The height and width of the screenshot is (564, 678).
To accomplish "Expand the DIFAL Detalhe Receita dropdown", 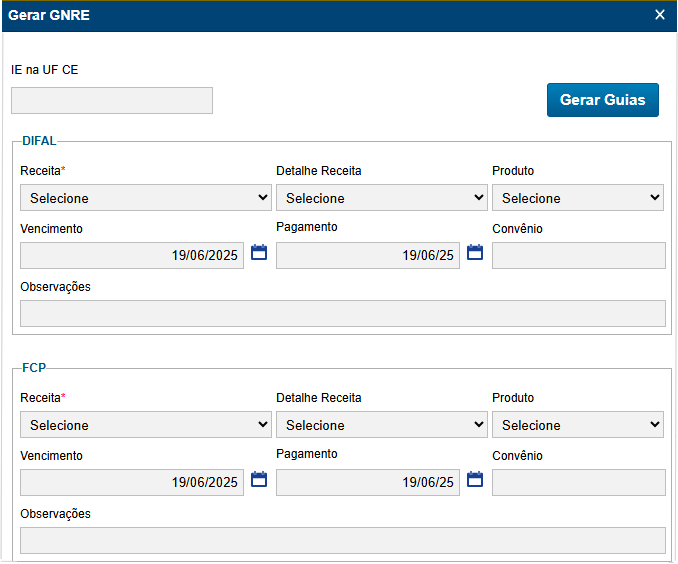I will [x=381, y=198].
